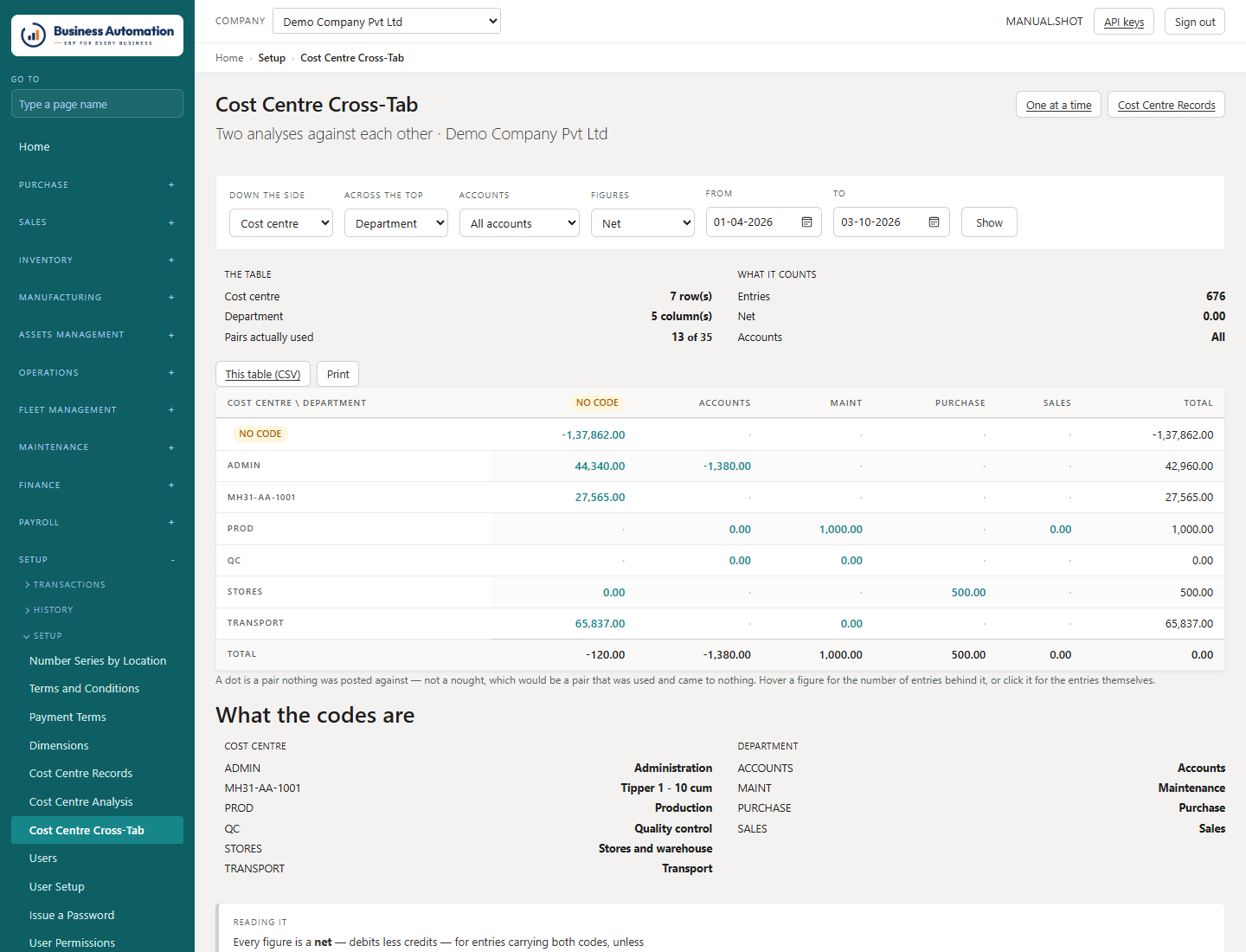Open the TRANSPORT figure 65,837.00 entries
This screenshot has height=952, width=1246.
pos(600,624)
